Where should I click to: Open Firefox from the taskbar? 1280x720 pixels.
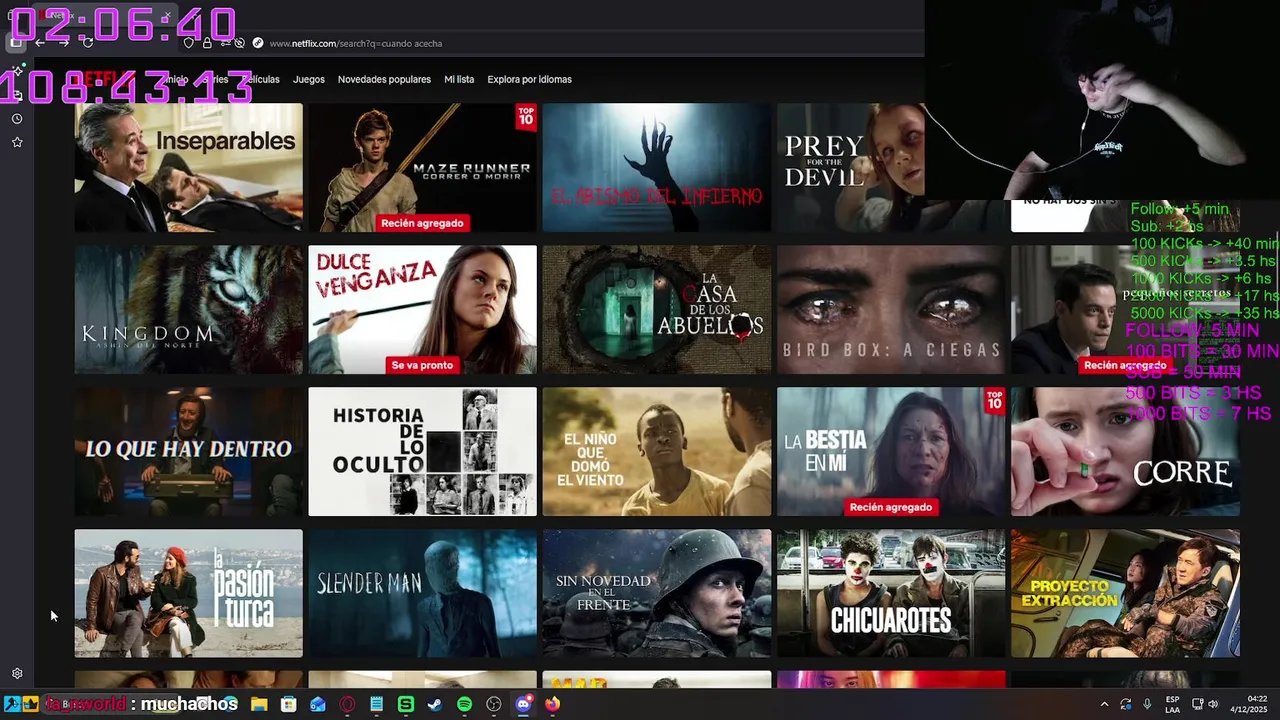pyautogui.click(x=553, y=704)
